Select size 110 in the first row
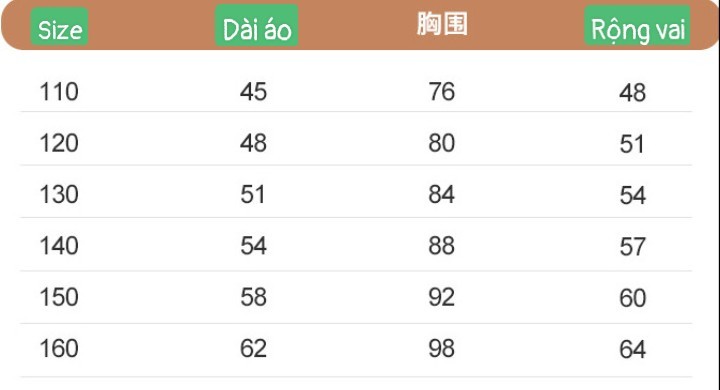The width and height of the screenshot is (720, 390). [x=59, y=91]
